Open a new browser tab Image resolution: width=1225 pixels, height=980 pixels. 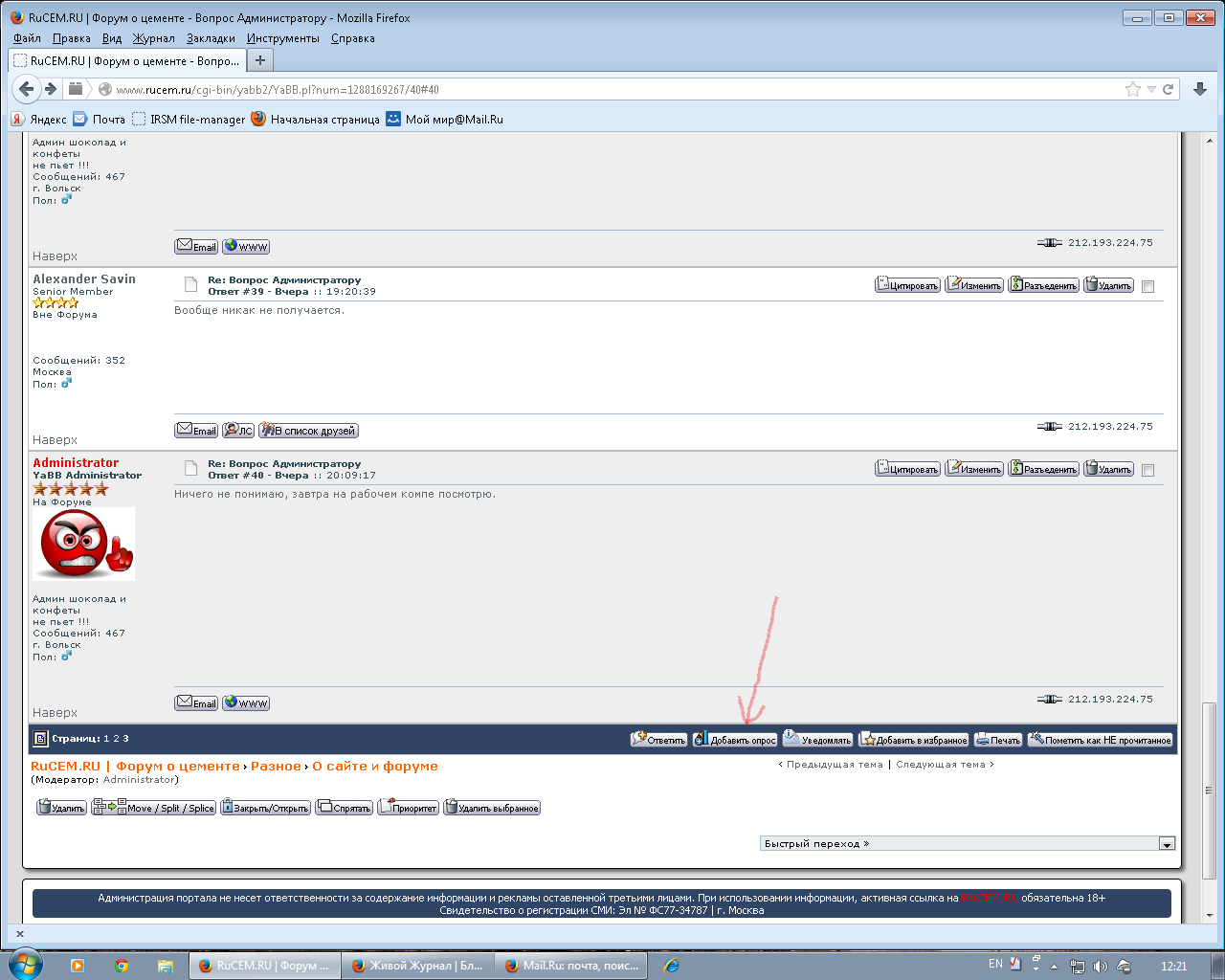coord(259,60)
